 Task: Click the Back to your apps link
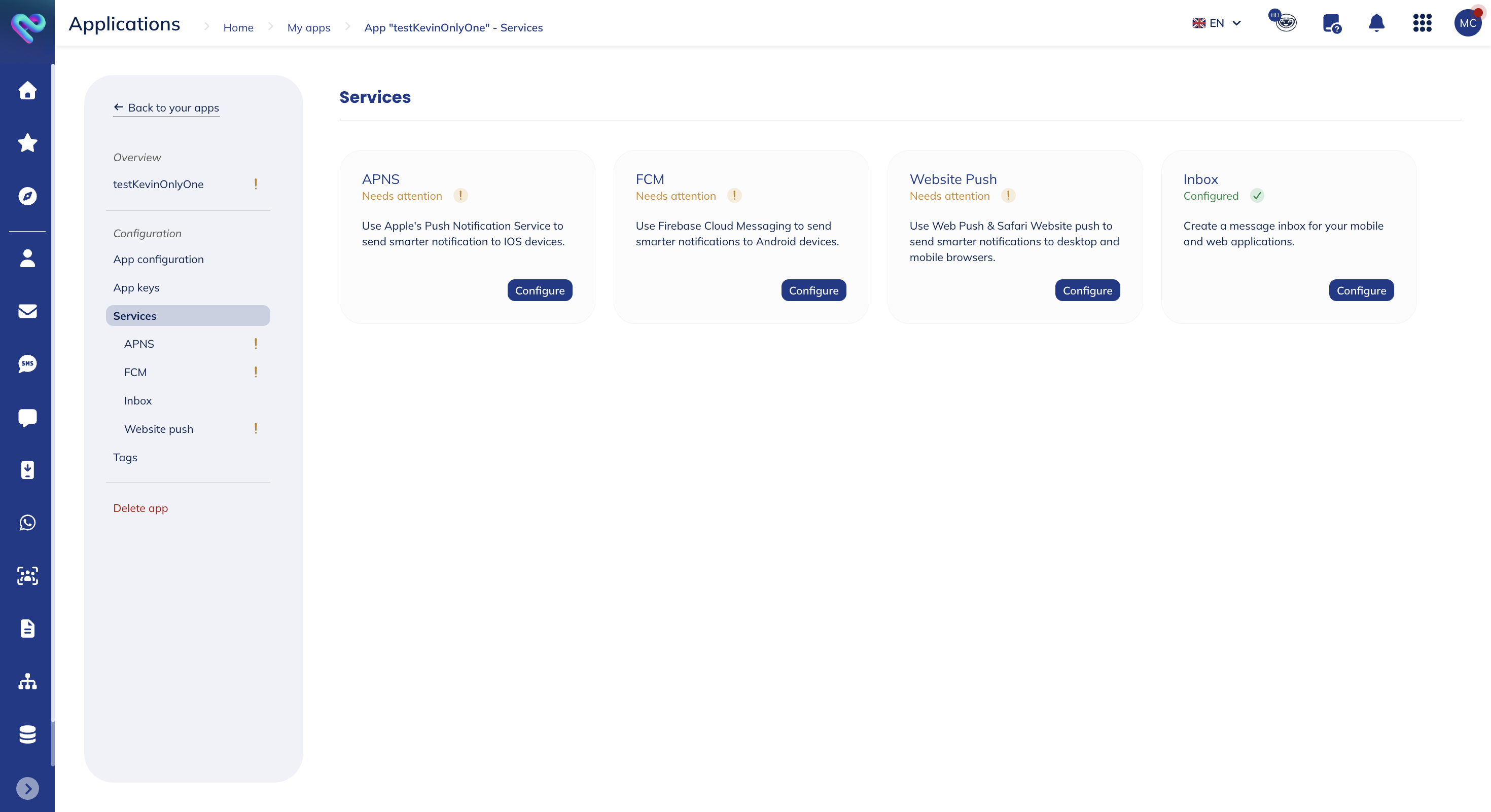[167, 107]
